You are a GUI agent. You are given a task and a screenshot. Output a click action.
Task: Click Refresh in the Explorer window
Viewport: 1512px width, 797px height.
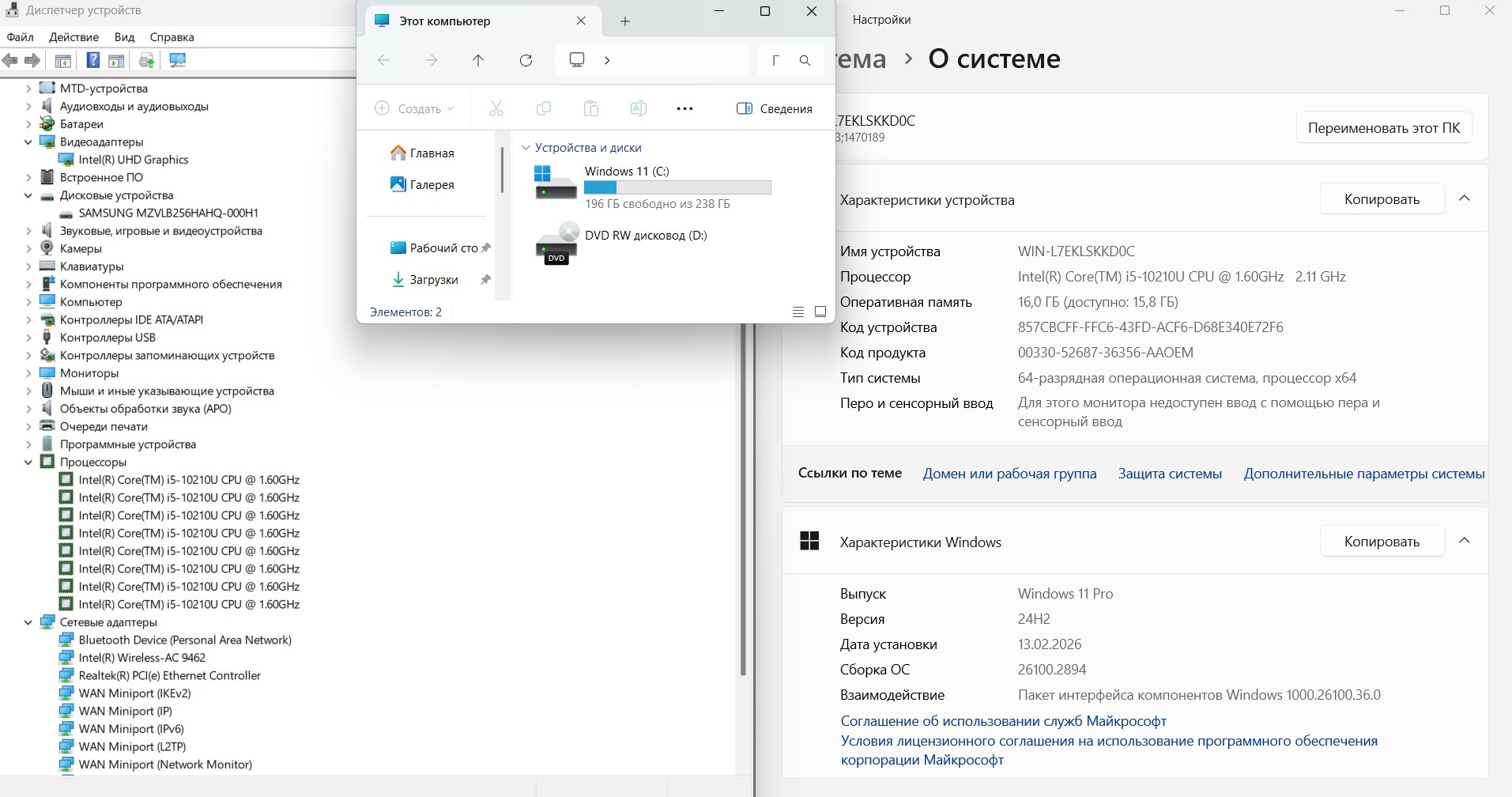point(526,60)
